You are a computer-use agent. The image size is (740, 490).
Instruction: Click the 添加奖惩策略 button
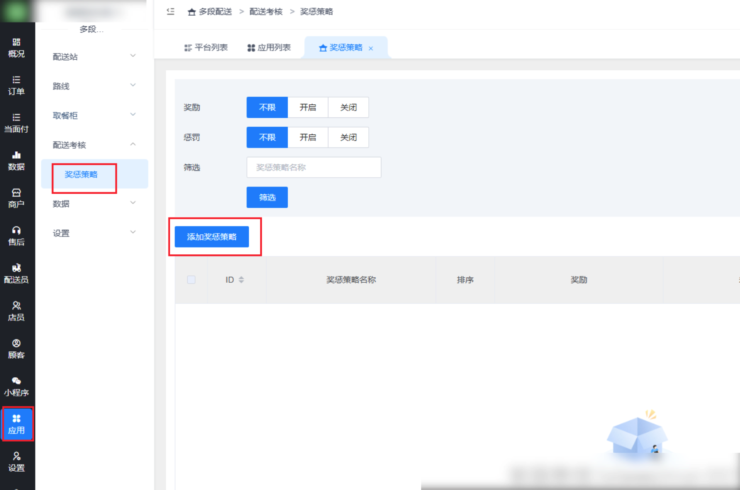point(211,237)
